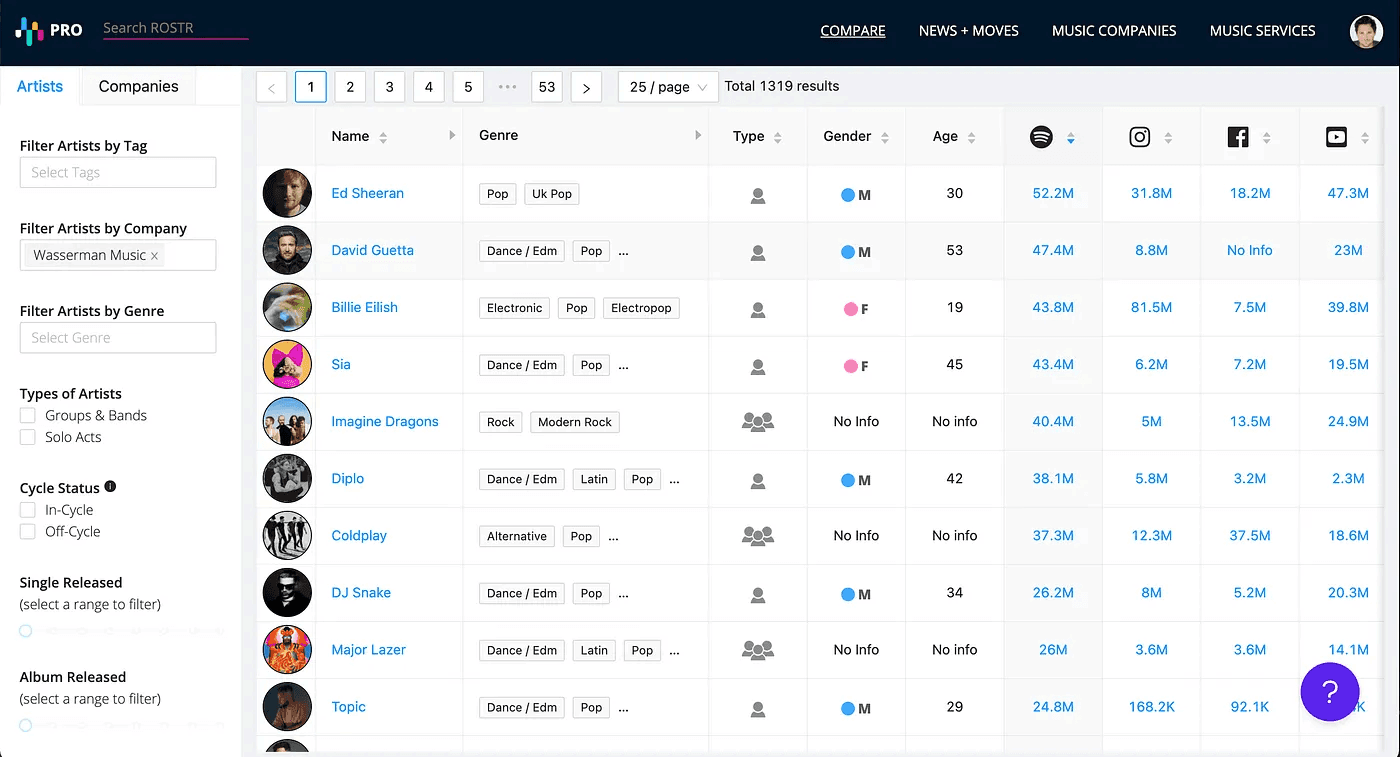Go to page 2

tap(350, 87)
